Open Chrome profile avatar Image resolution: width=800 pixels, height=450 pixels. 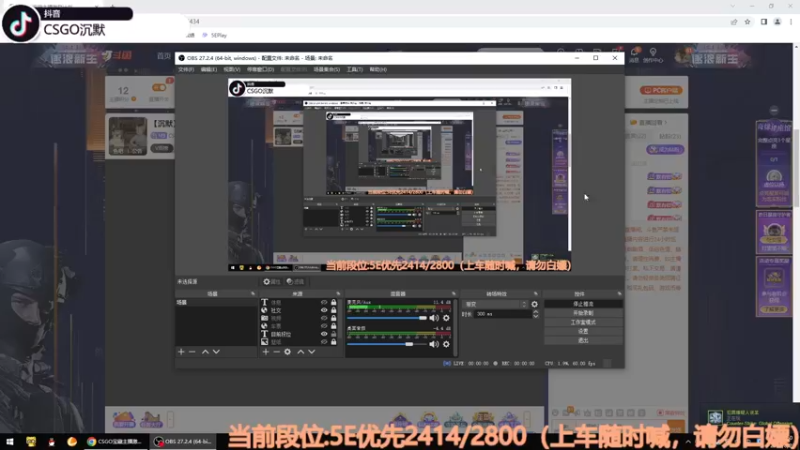(x=778, y=21)
